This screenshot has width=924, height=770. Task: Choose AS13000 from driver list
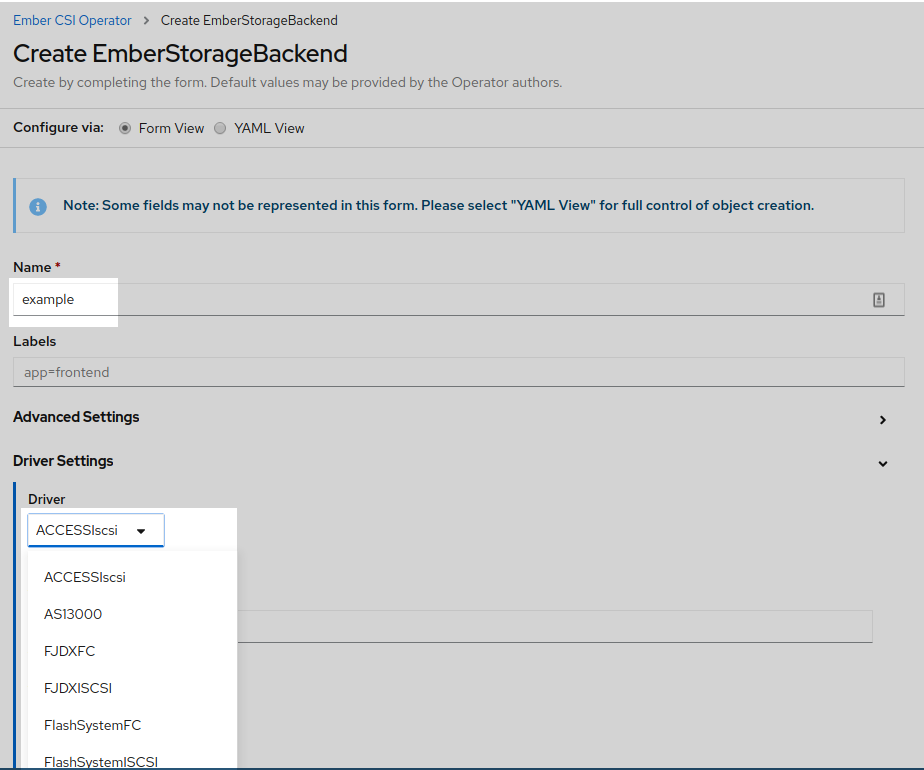click(73, 614)
